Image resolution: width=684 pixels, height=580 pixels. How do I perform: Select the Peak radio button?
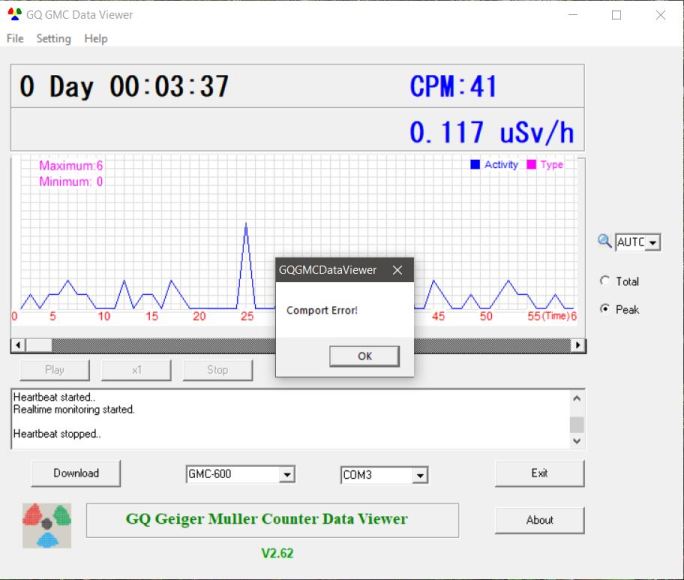(604, 309)
